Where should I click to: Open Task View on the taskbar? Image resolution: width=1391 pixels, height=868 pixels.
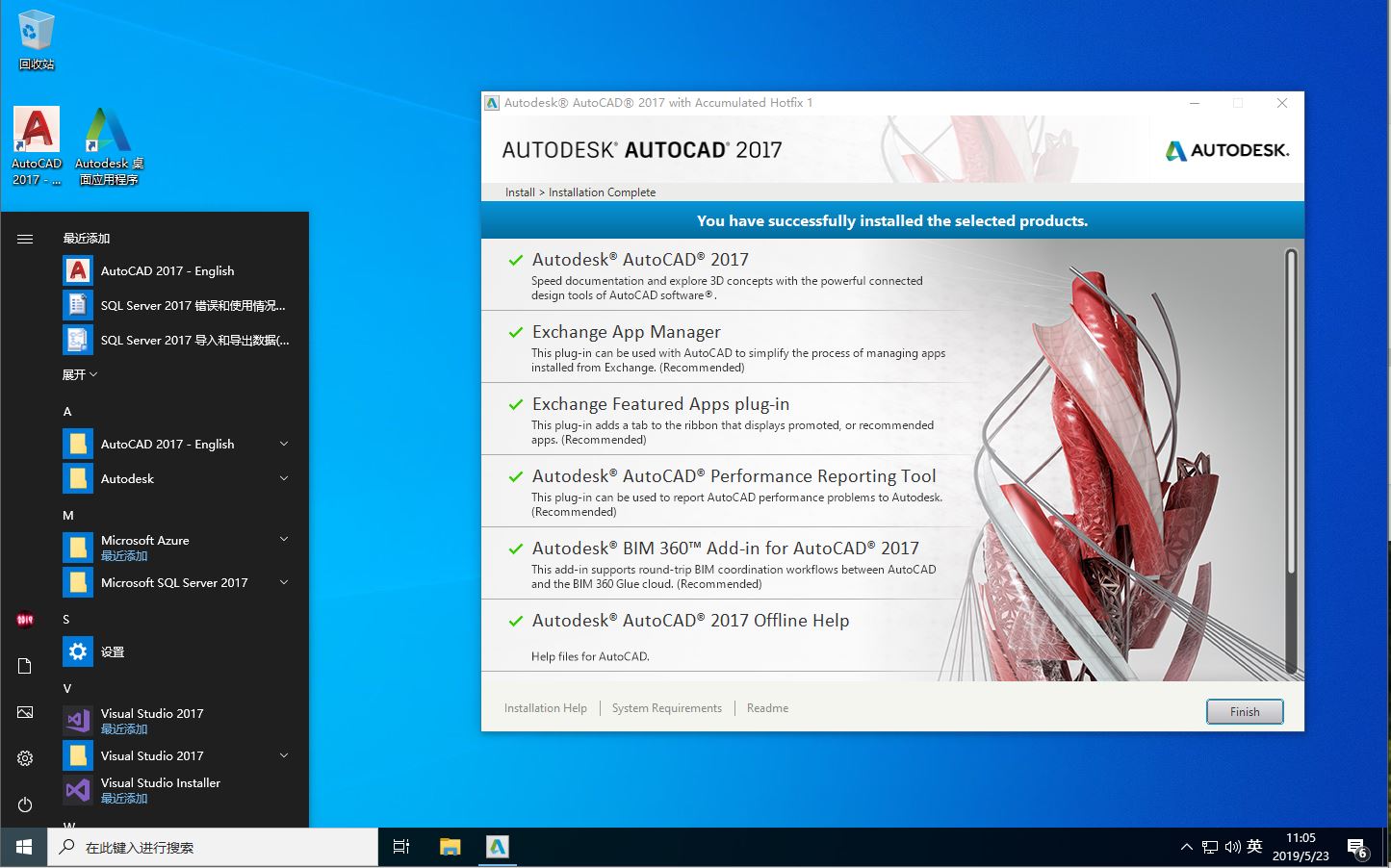pos(401,847)
